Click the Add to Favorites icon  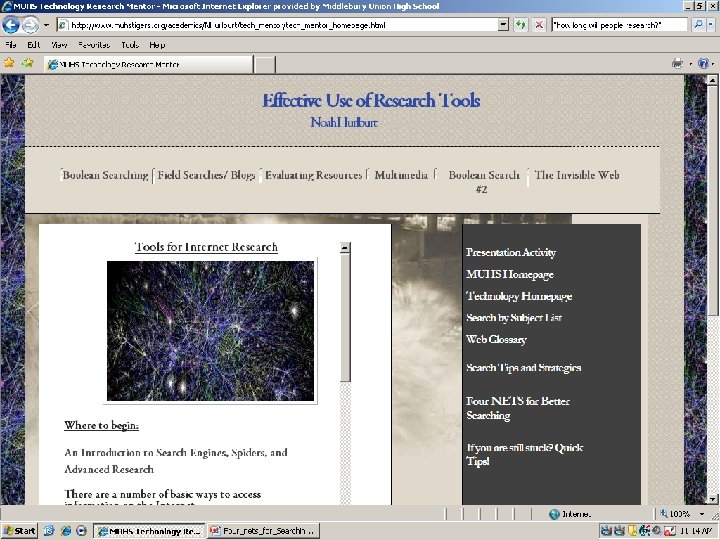[28, 63]
